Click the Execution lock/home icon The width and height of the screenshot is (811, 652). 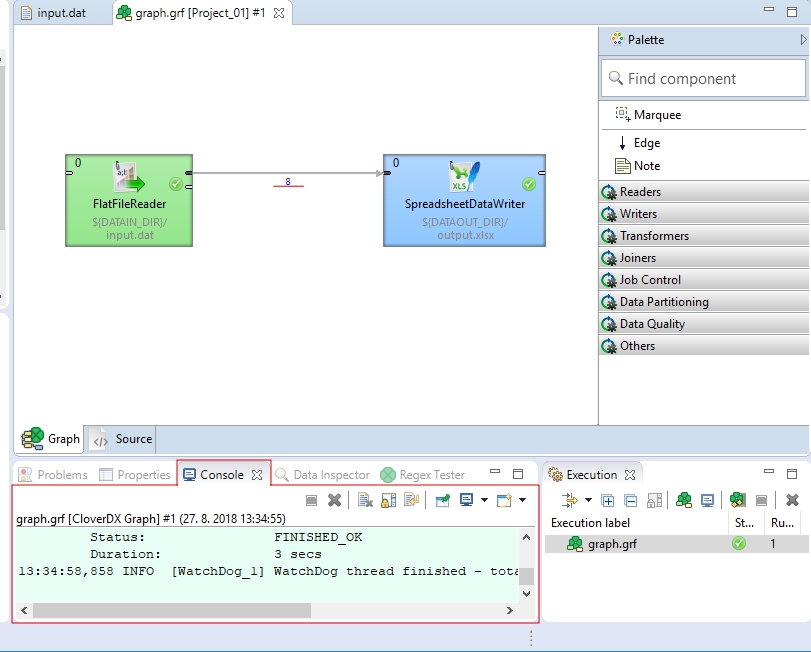654,500
